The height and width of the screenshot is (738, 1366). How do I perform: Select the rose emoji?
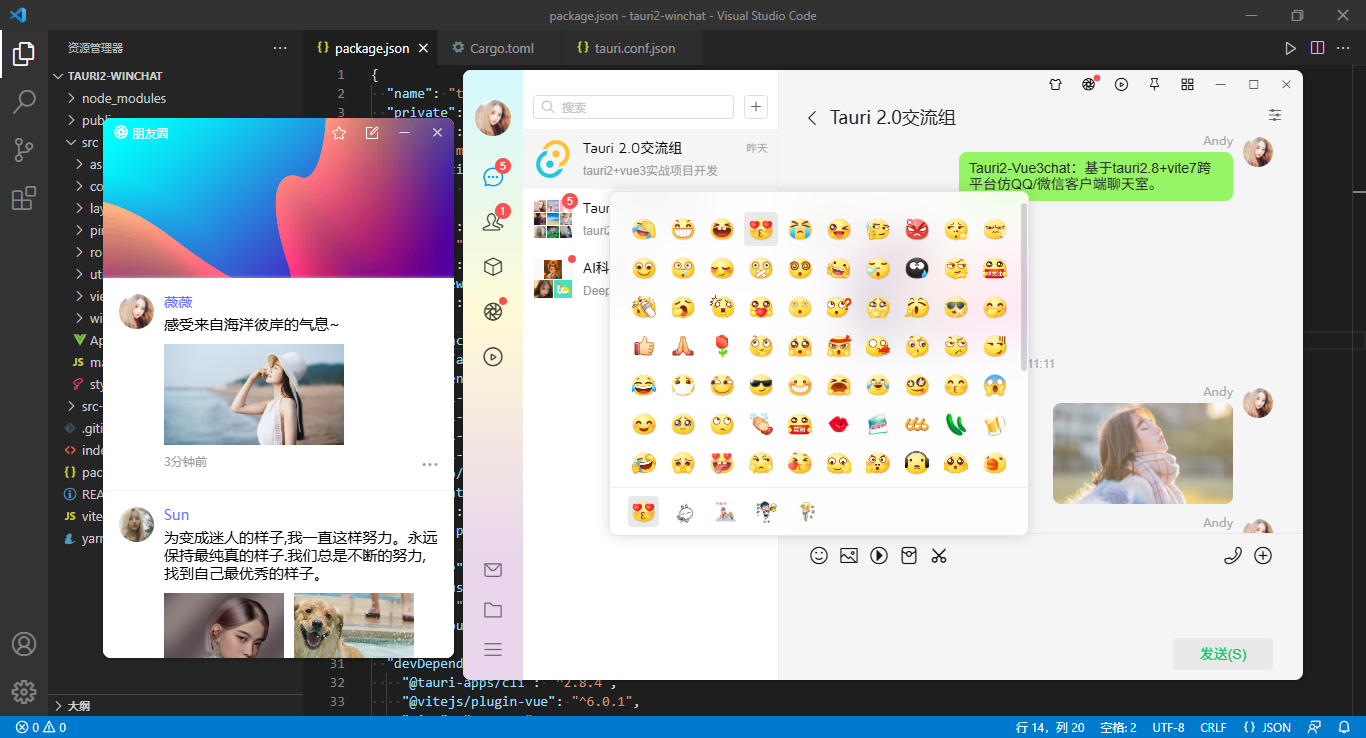click(x=722, y=346)
